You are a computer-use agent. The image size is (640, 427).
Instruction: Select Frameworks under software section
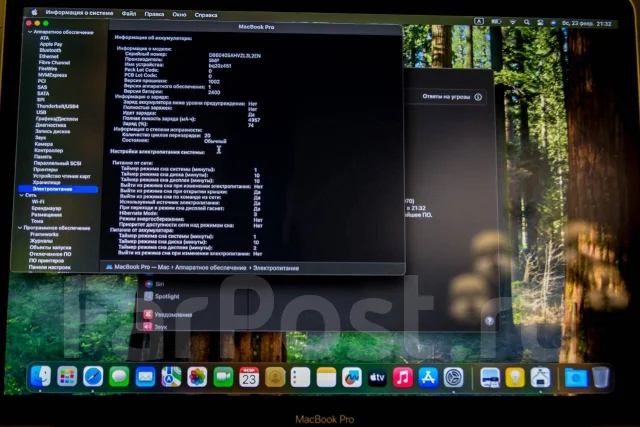click(44, 234)
